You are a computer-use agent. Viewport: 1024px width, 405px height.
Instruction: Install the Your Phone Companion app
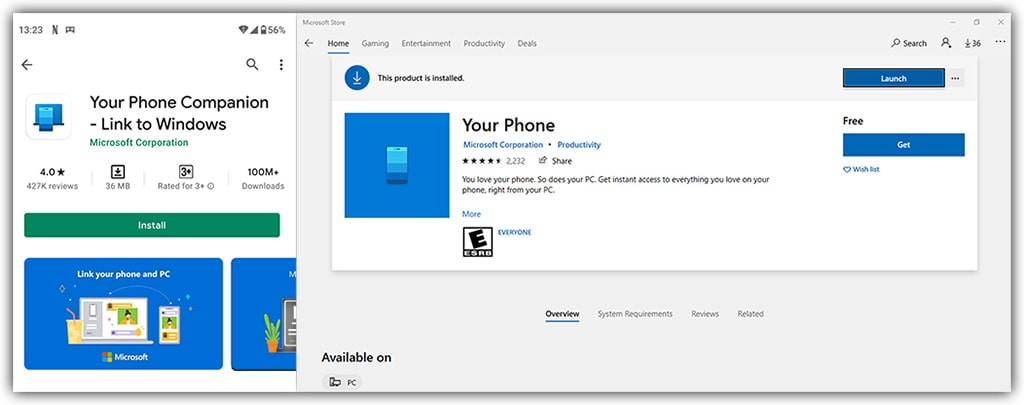pyautogui.click(x=152, y=225)
